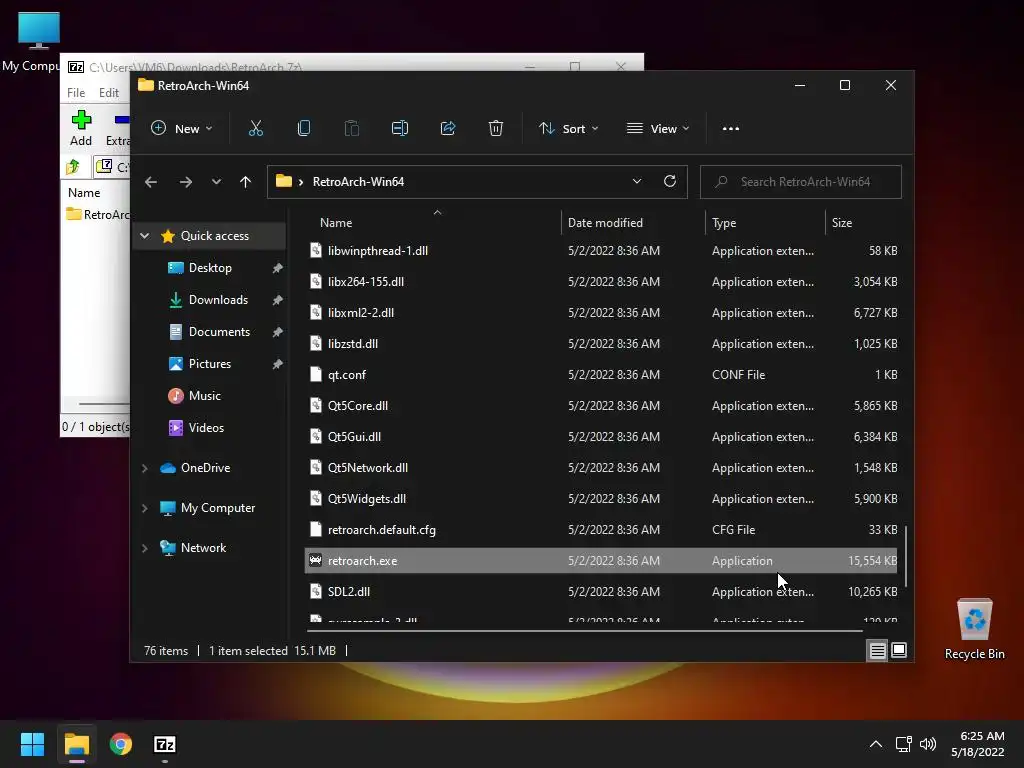Show hidden system tray icons
Image resolution: width=1024 pixels, height=768 pixels.
tap(876, 744)
